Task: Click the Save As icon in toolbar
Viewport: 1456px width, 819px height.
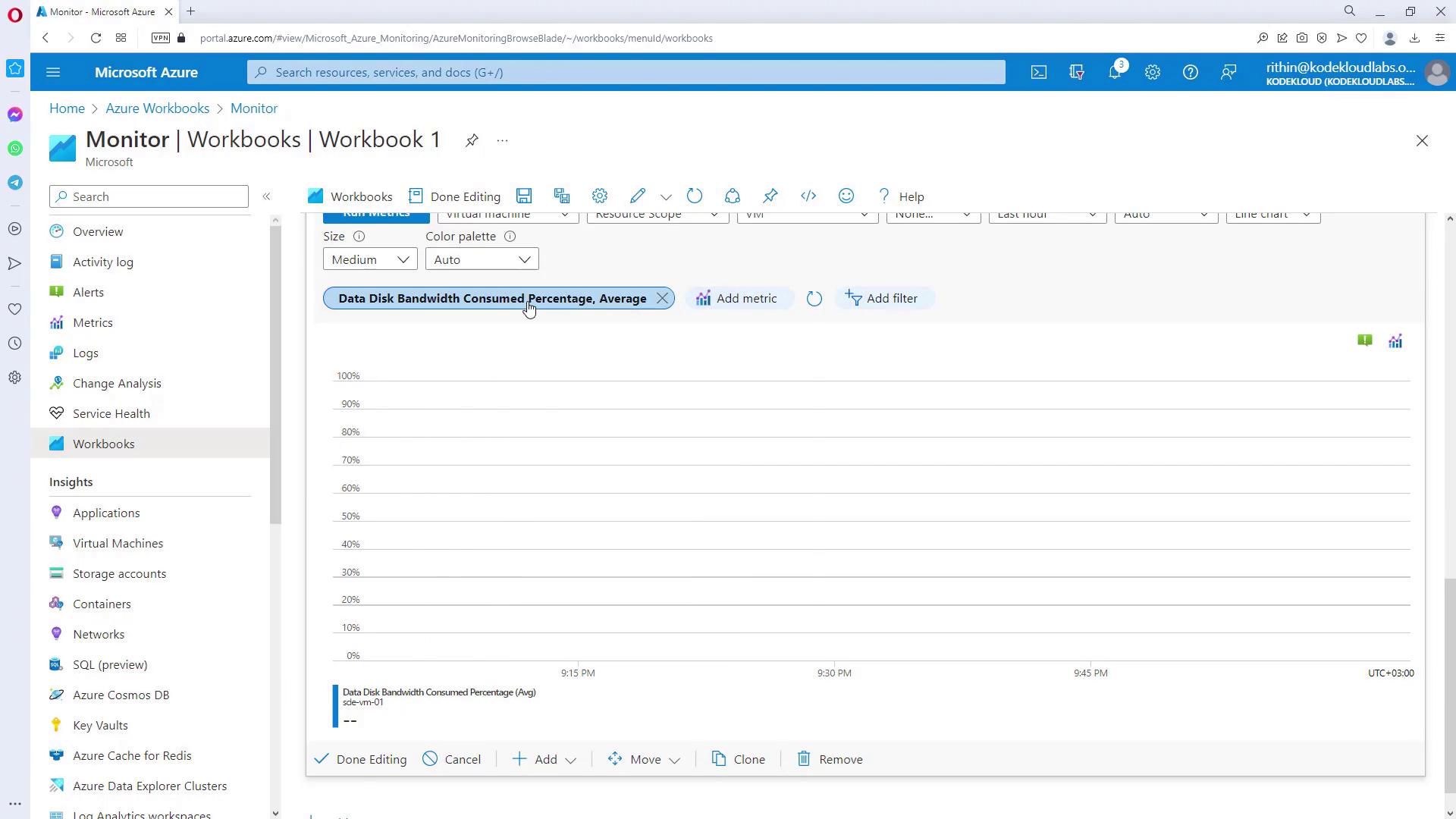Action: pyautogui.click(x=562, y=196)
